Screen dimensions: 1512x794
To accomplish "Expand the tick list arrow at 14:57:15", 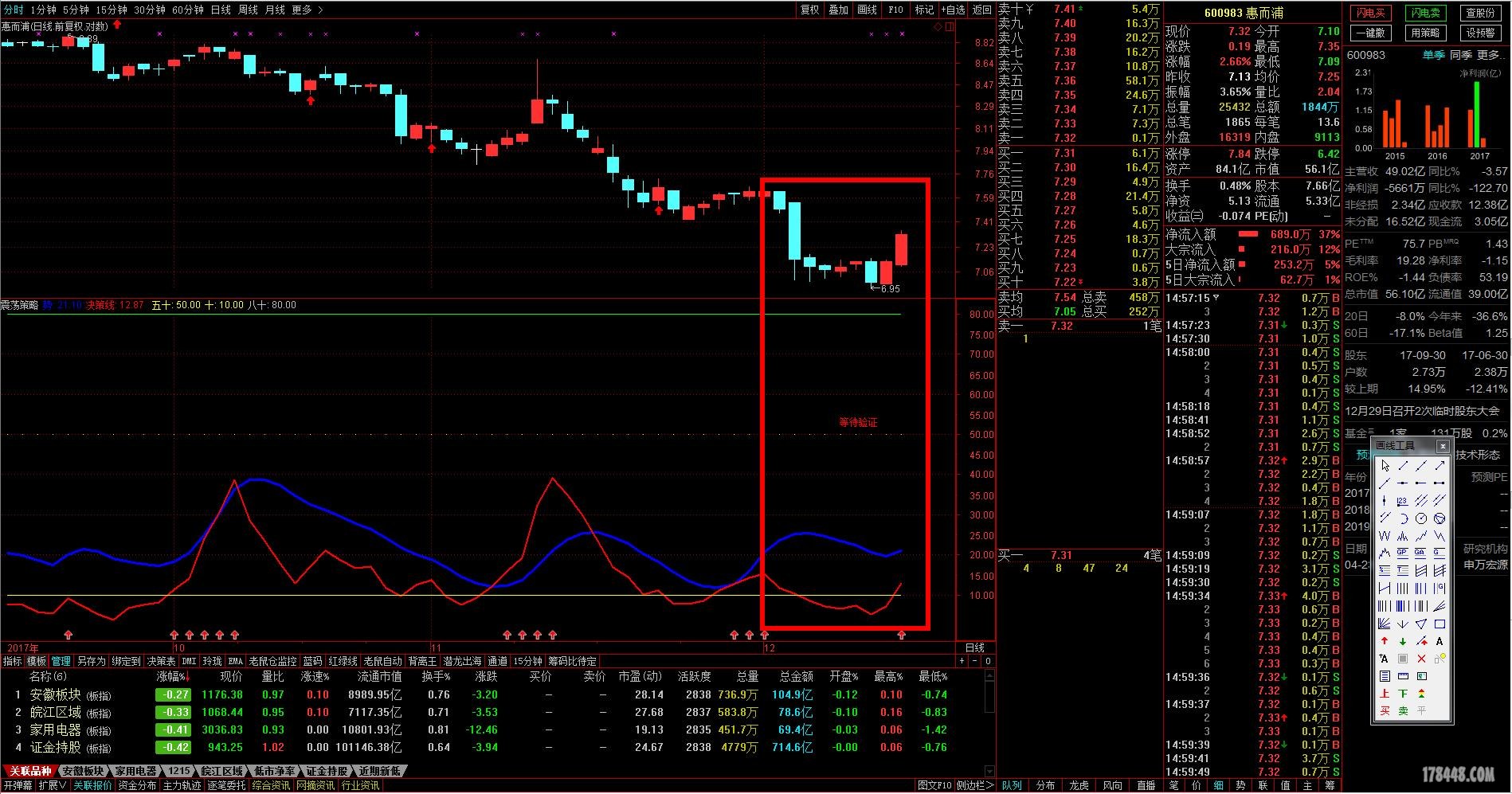I will coord(1216,298).
